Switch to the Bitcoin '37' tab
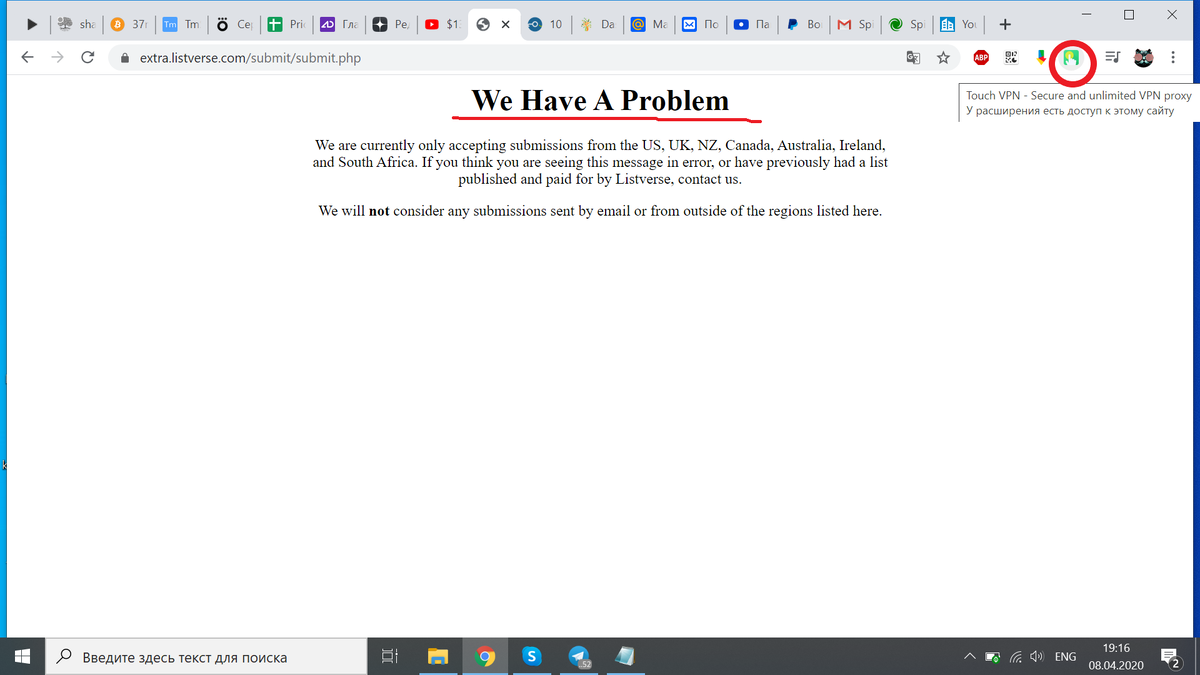The width and height of the screenshot is (1200, 675). pos(130,24)
